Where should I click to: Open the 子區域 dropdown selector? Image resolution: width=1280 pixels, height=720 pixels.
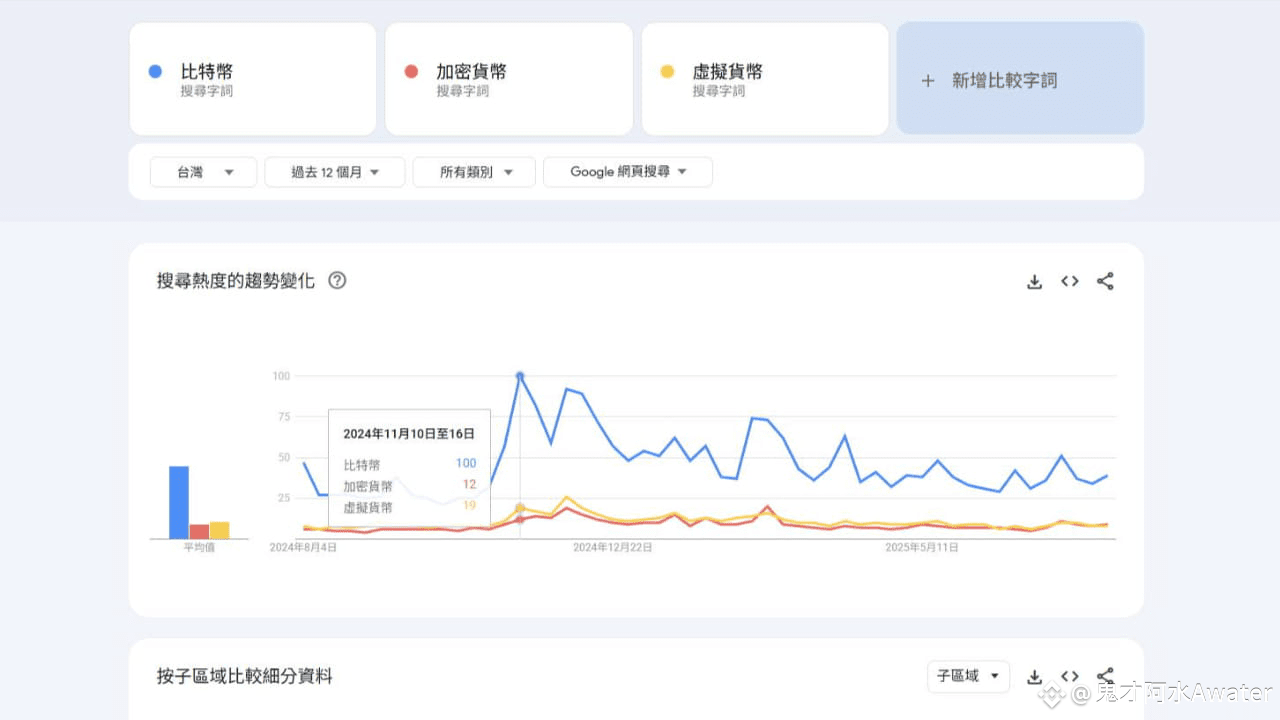click(x=967, y=677)
